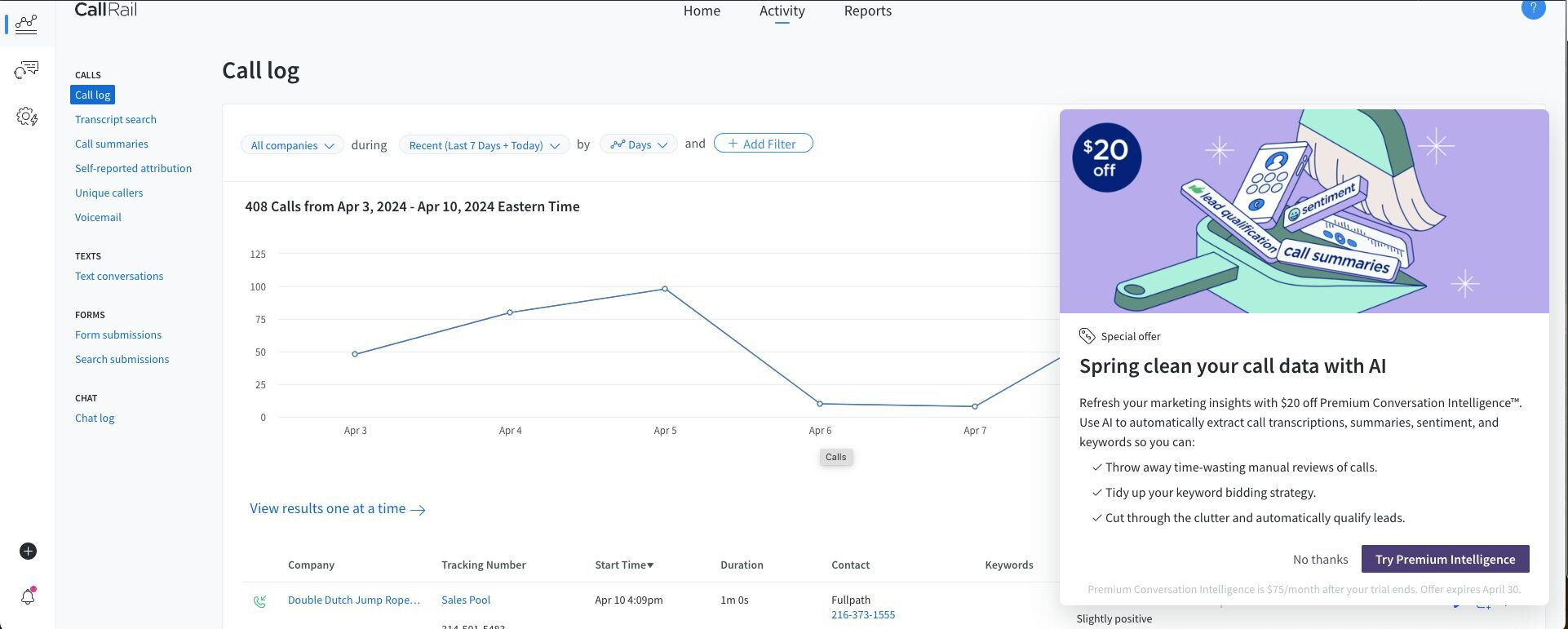The image size is (1568, 629).
Task: Dismiss the offer with No thanks
Action: [x=1320, y=559]
